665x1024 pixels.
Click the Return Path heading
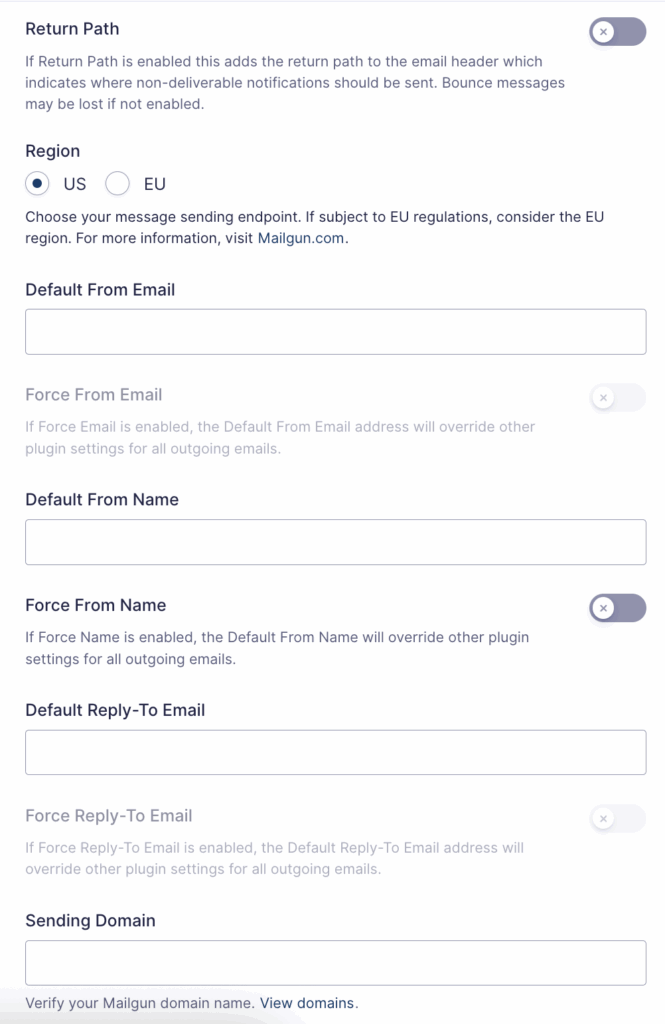(x=72, y=29)
